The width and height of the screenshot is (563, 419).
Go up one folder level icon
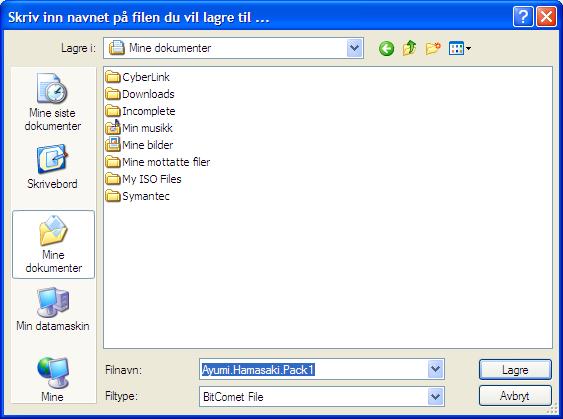coord(409,48)
